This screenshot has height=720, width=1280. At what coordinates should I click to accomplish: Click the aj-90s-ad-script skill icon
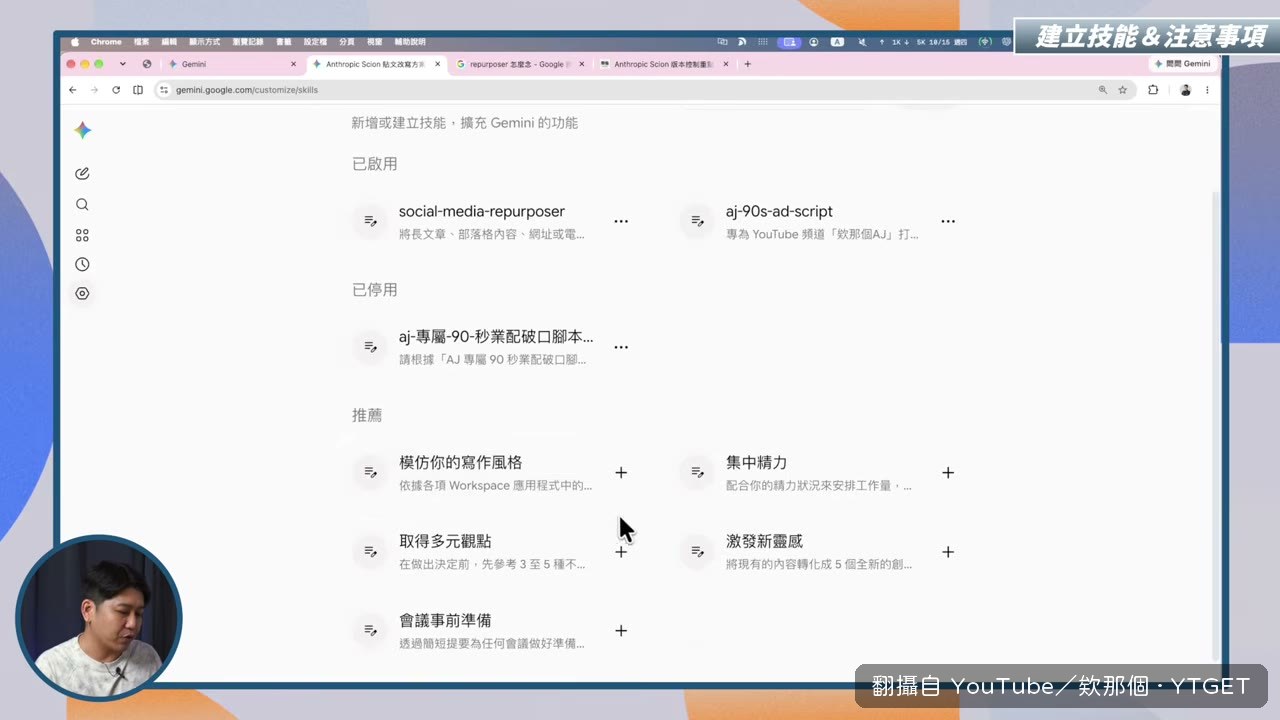tap(697, 221)
